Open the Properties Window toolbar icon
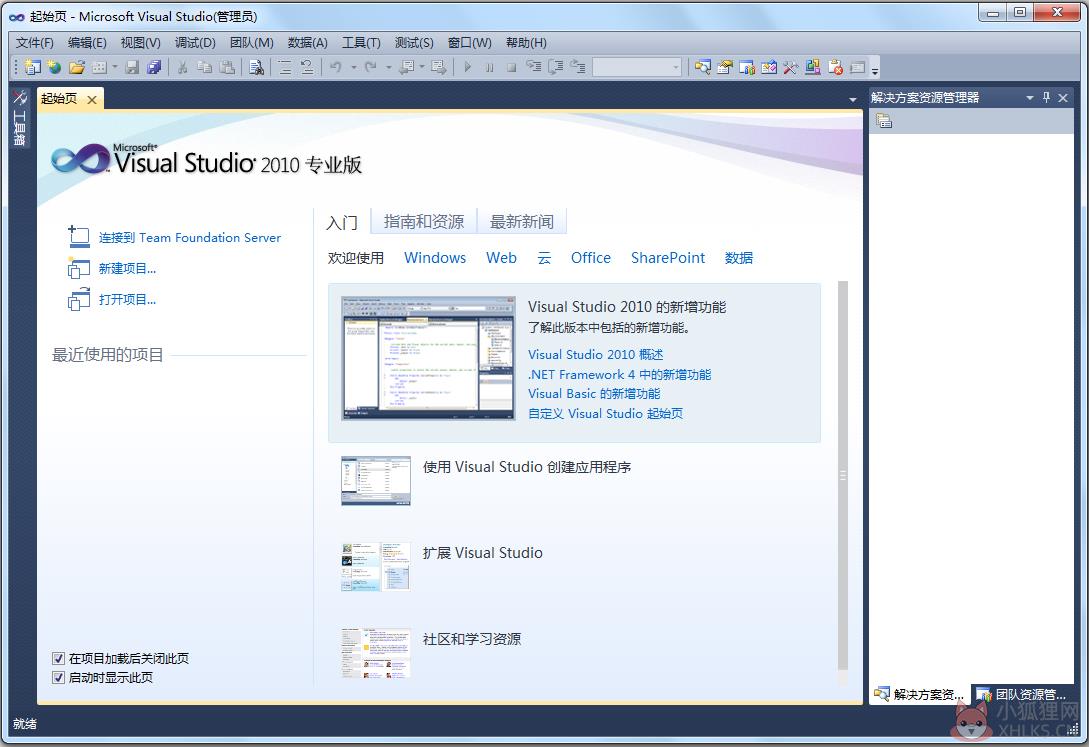This screenshot has width=1089, height=747. coord(724,67)
